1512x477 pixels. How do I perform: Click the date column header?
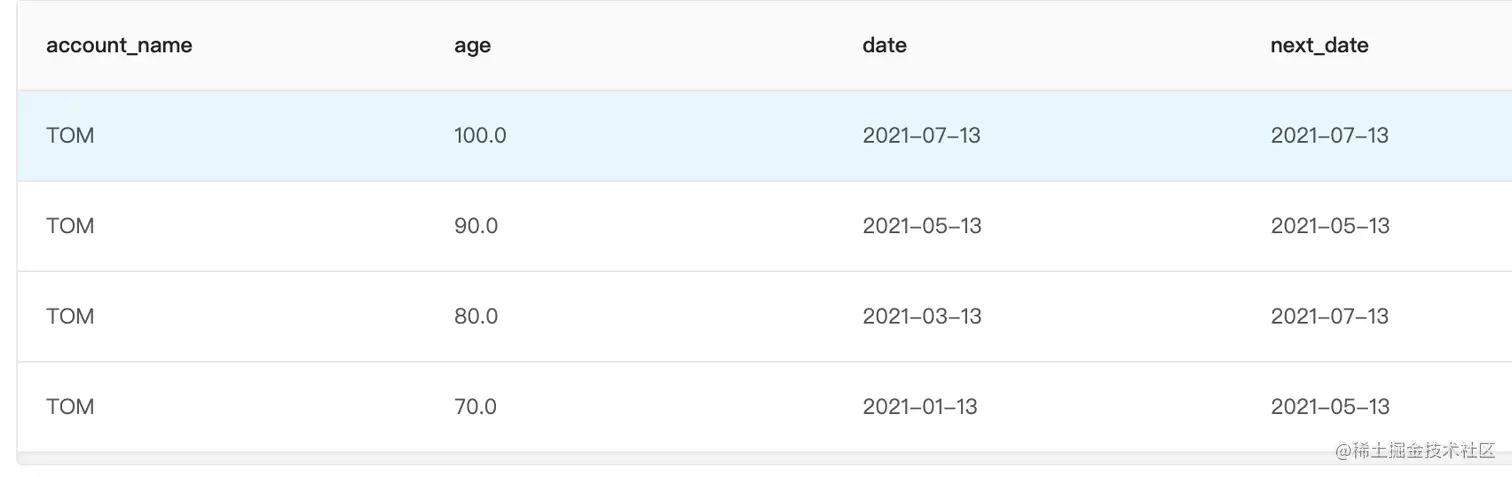coord(884,45)
